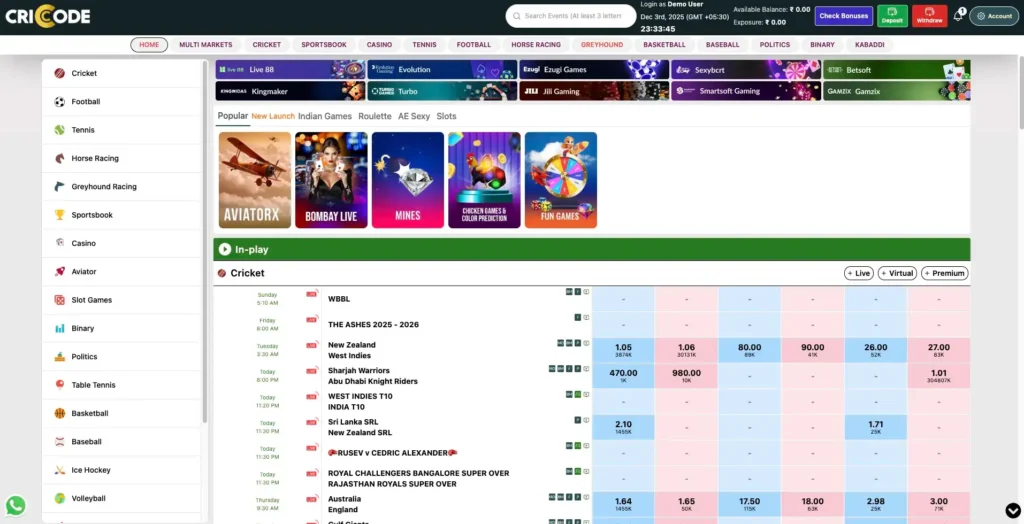Click the Slot Games sidebar icon

click(60, 300)
